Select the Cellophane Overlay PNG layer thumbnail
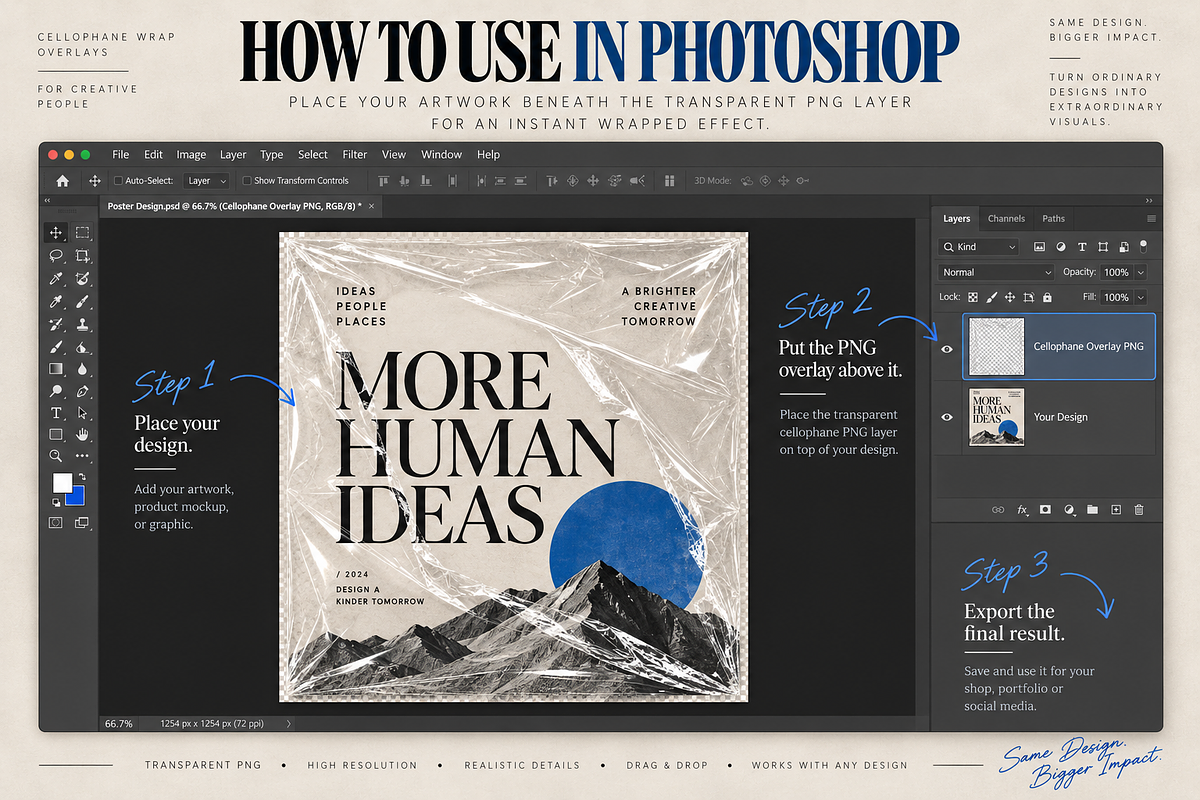 pos(996,347)
